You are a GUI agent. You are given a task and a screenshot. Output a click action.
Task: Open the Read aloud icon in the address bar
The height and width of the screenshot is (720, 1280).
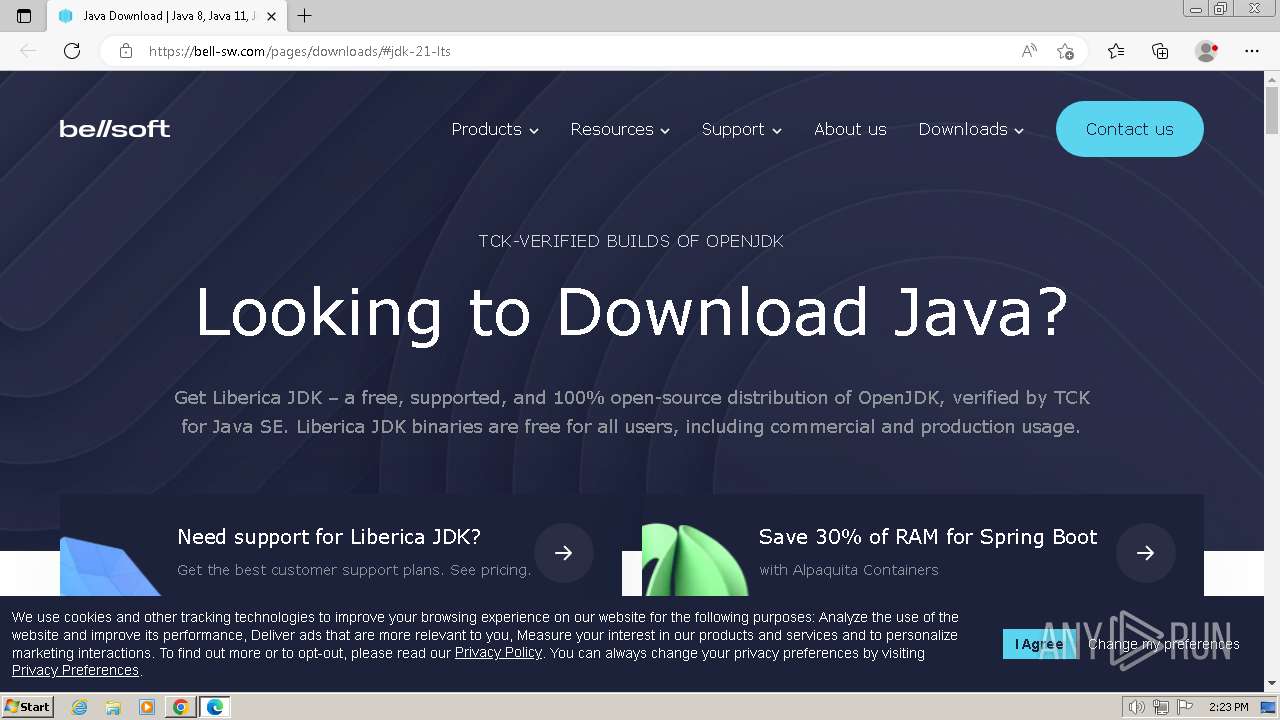[x=1029, y=51]
